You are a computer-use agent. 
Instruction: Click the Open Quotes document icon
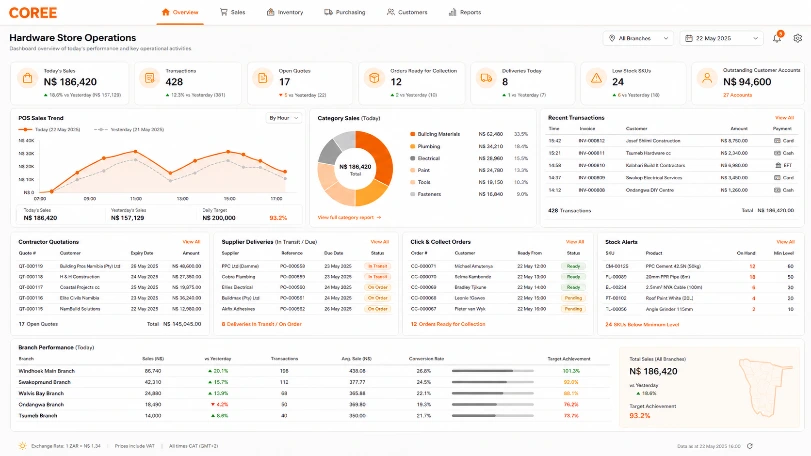tap(262, 78)
